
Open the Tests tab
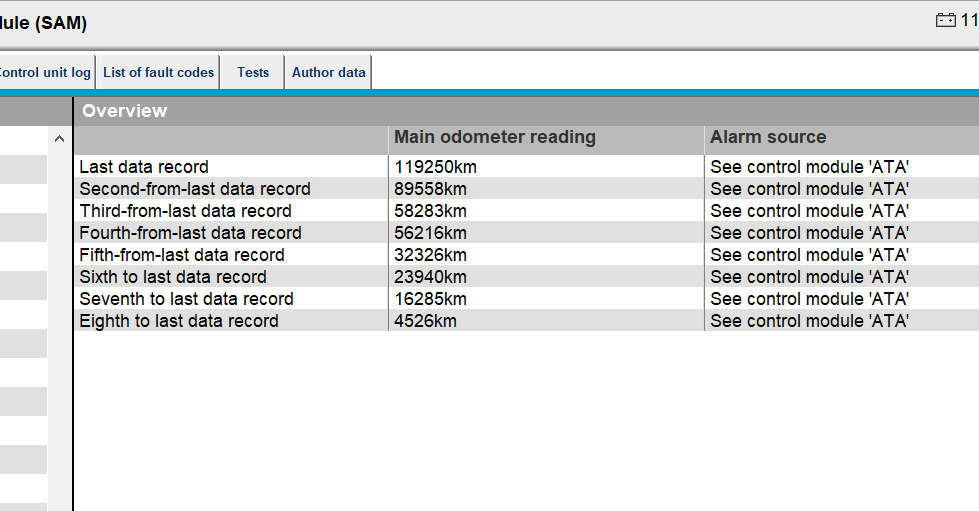(x=253, y=72)
